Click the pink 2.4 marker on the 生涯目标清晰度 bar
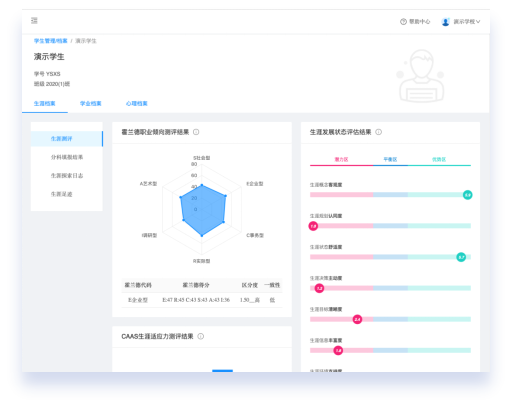The image size is (514, 409). tap(357, 319)
